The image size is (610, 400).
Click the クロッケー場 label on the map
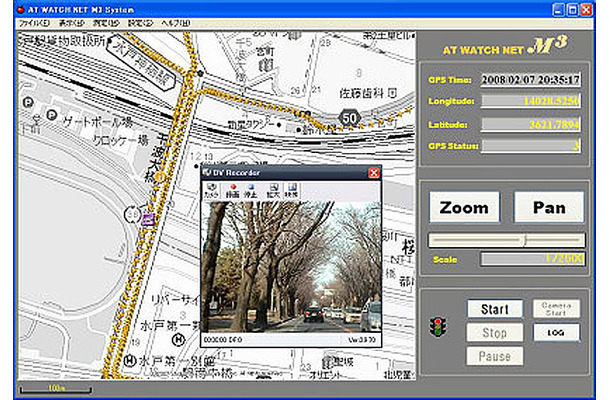point(121,140)
